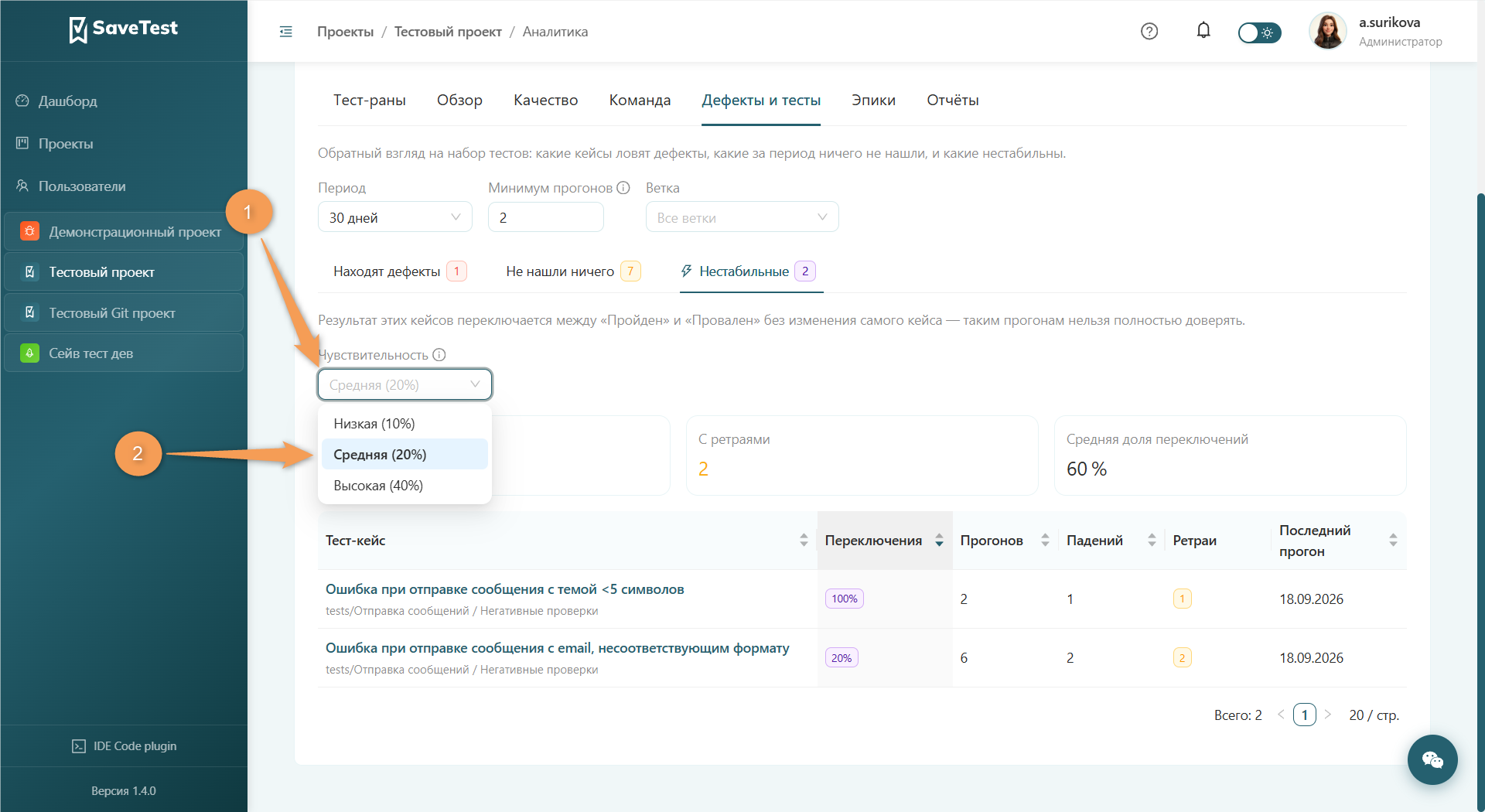The height and width of the screenshot is (812, 1485).
Task: Open notifications bell
Action: [x=1203, y=31]
